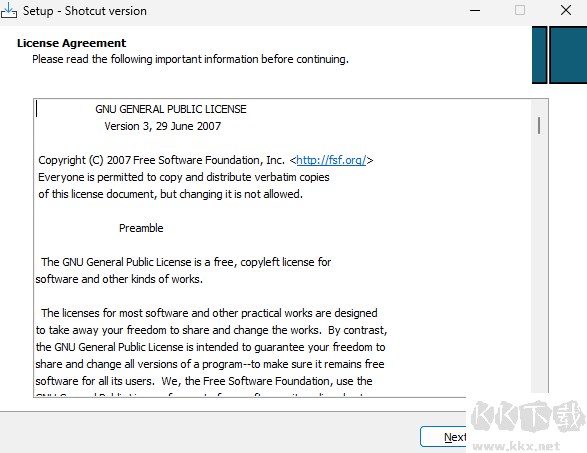This screenshot has width=587, height=453.
Task: Click line "Everyone is permitted to copy and distribute"
Action: coord(184,177)
